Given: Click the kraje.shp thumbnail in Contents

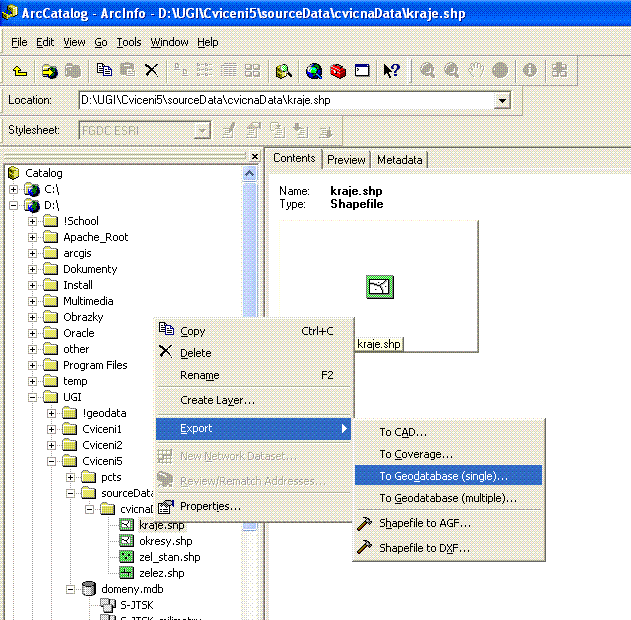Looking at the screenshot, I should coord(379,287).
